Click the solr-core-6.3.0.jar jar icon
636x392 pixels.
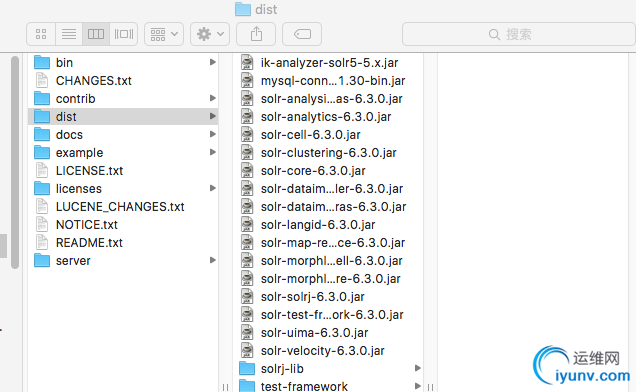point(247,170)
